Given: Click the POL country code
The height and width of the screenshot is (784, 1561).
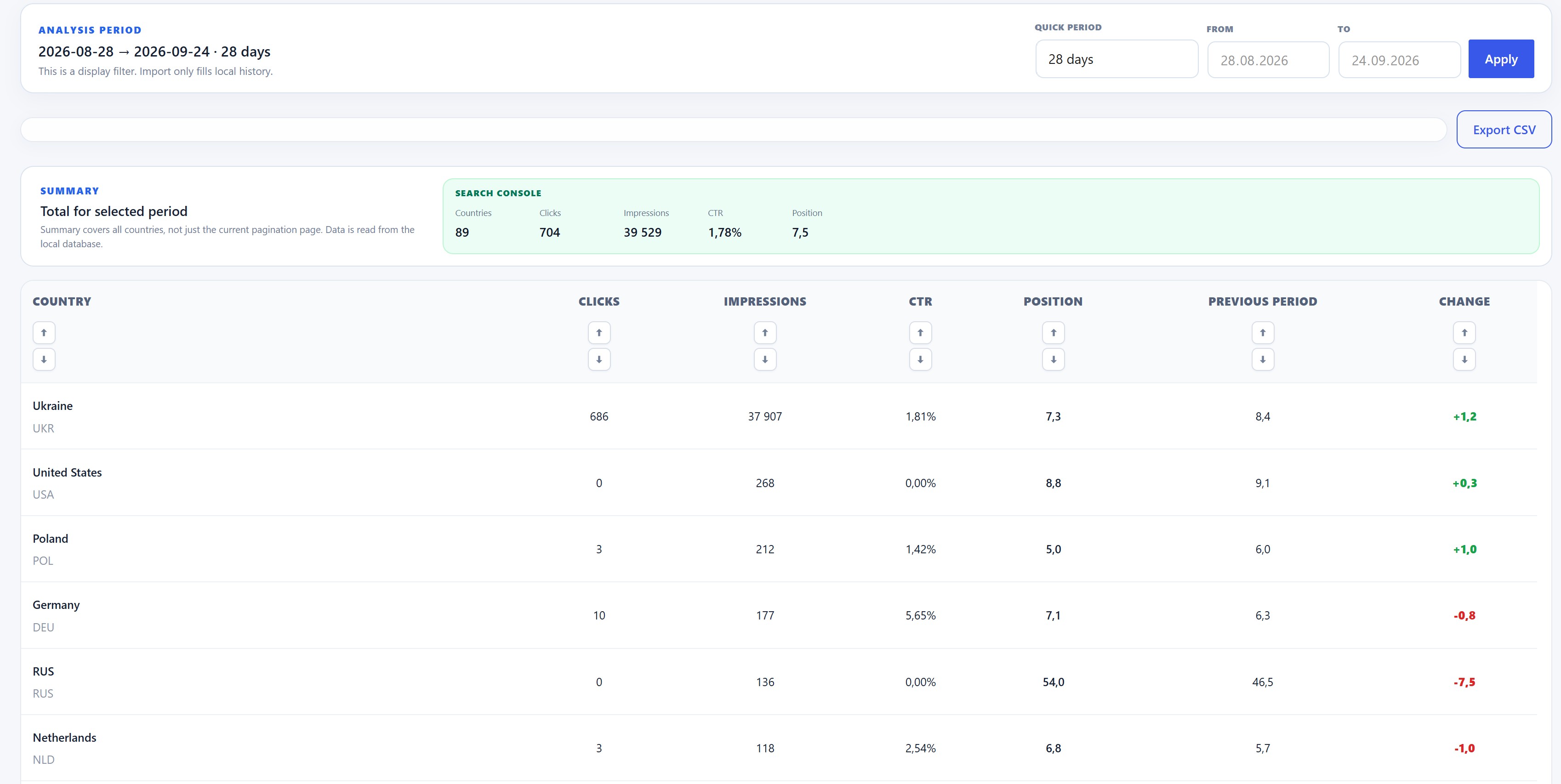Looking at the screenshot, I should pos(43,561).
